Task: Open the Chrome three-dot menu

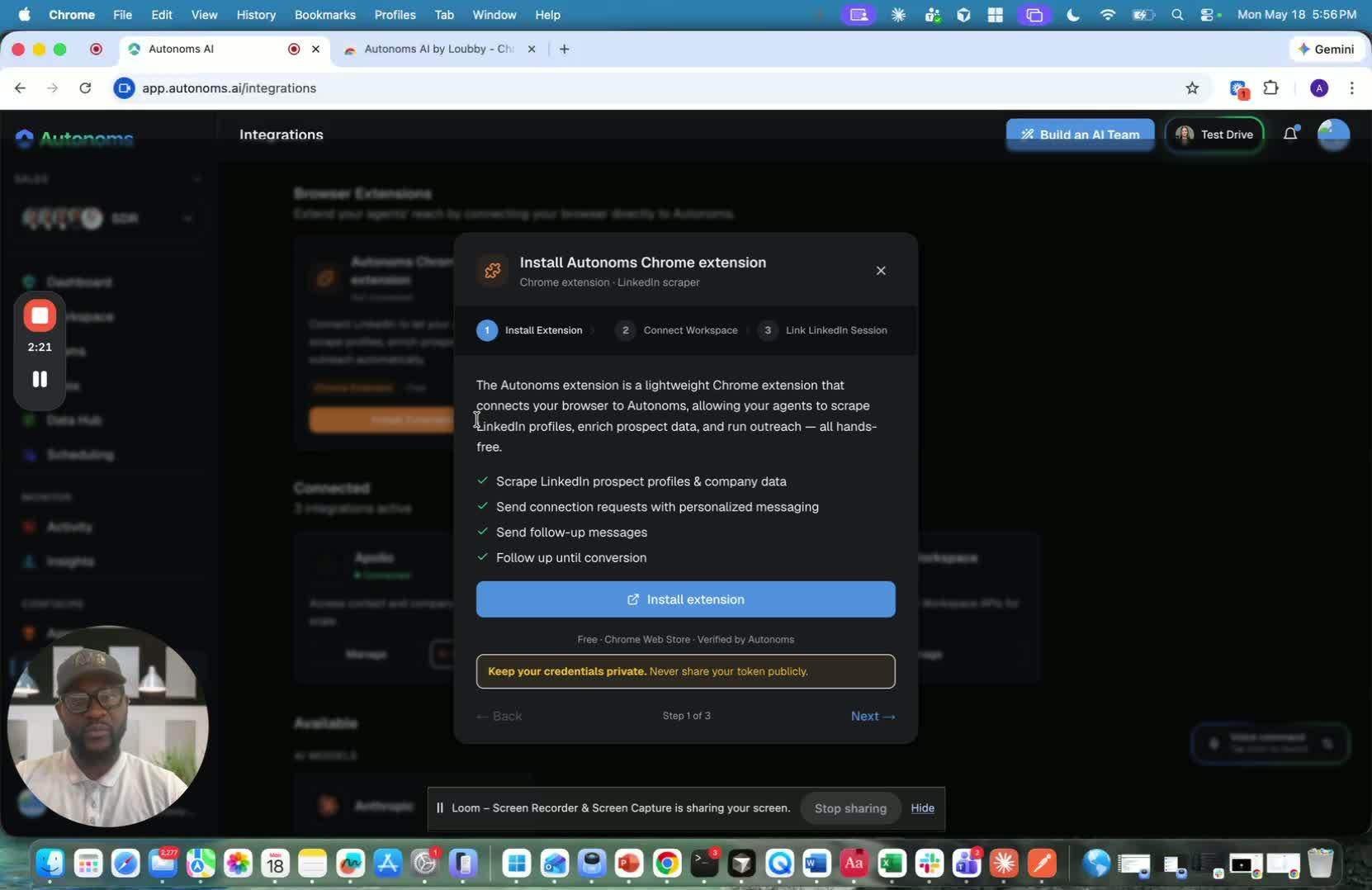Action: click(x=1351, y=88)
